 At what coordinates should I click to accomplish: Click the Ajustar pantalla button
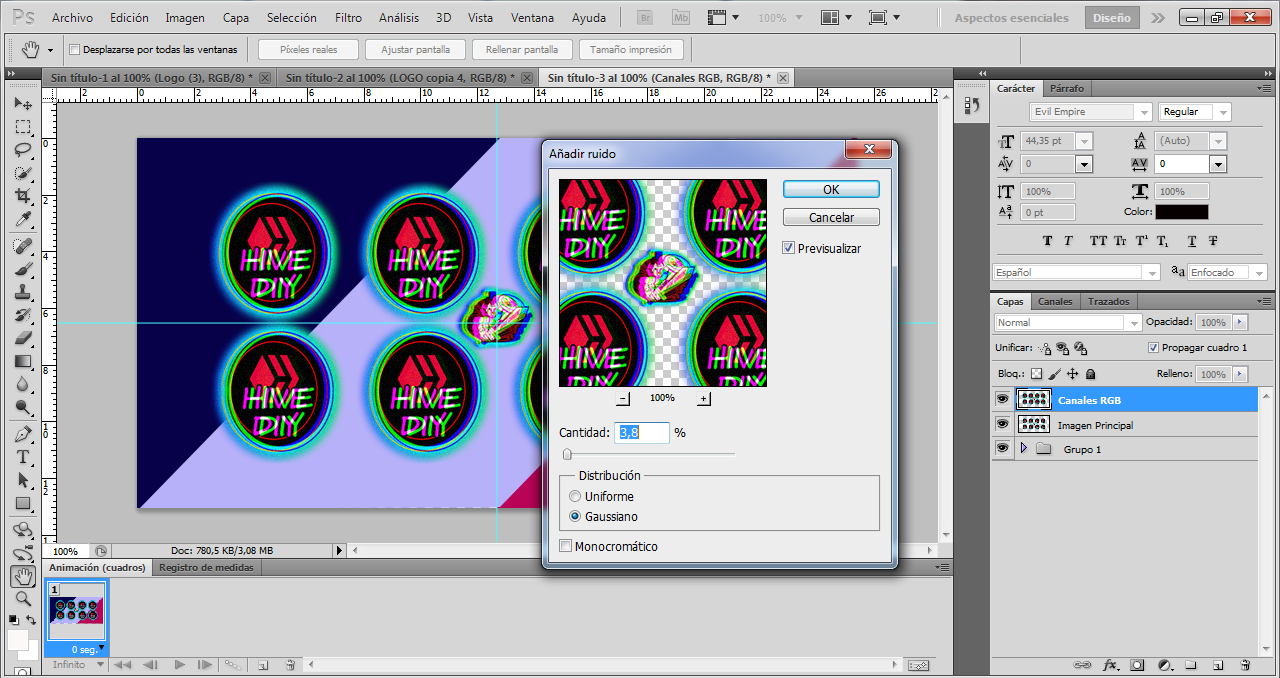[415, 49]
